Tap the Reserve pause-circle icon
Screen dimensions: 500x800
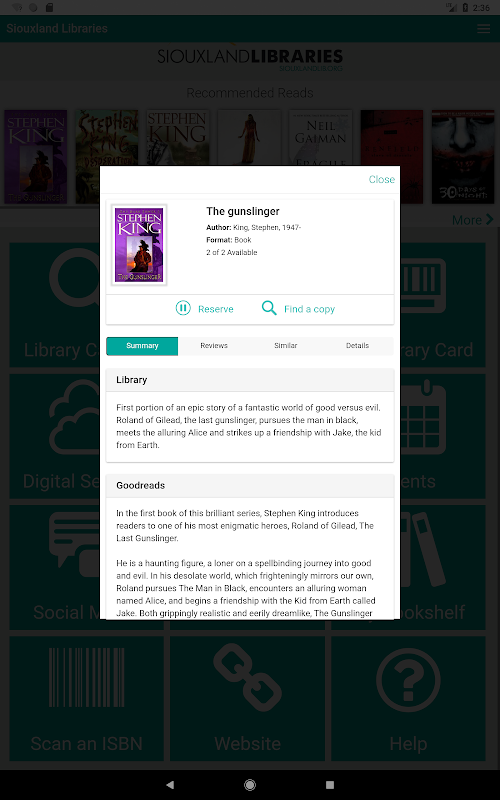tap(183, 308)
